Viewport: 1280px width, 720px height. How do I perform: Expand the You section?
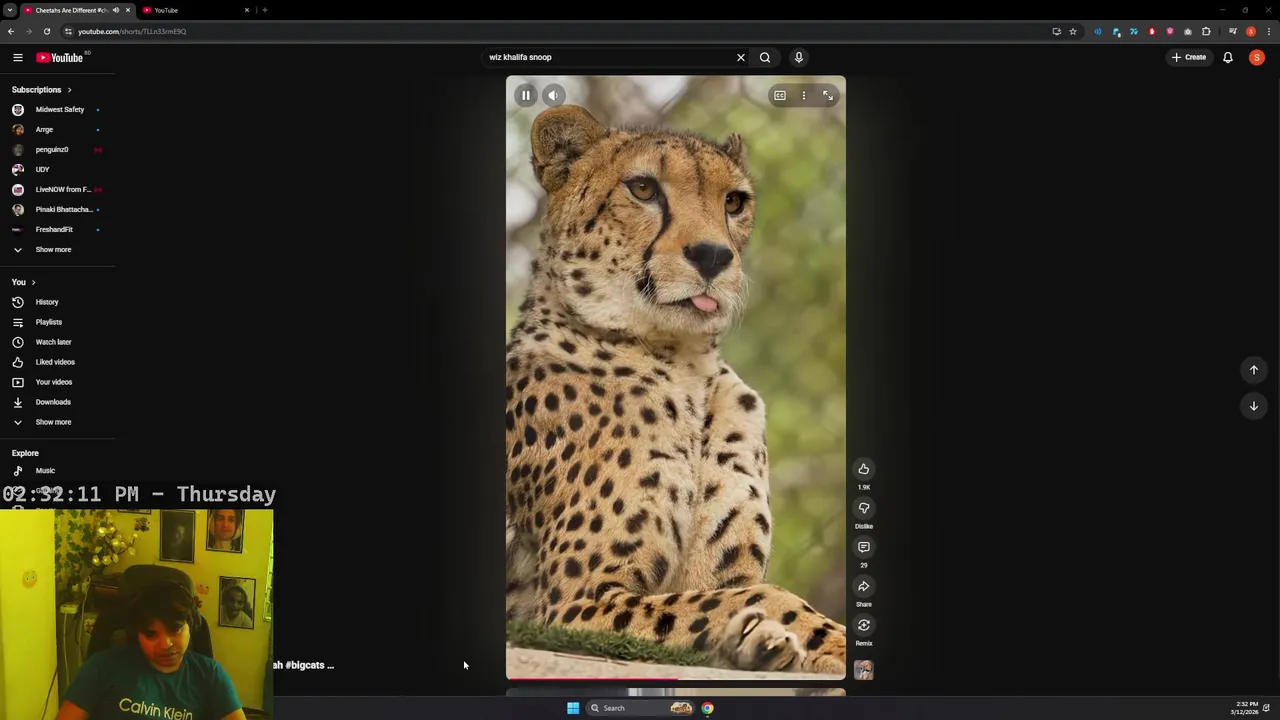(24, 282)
